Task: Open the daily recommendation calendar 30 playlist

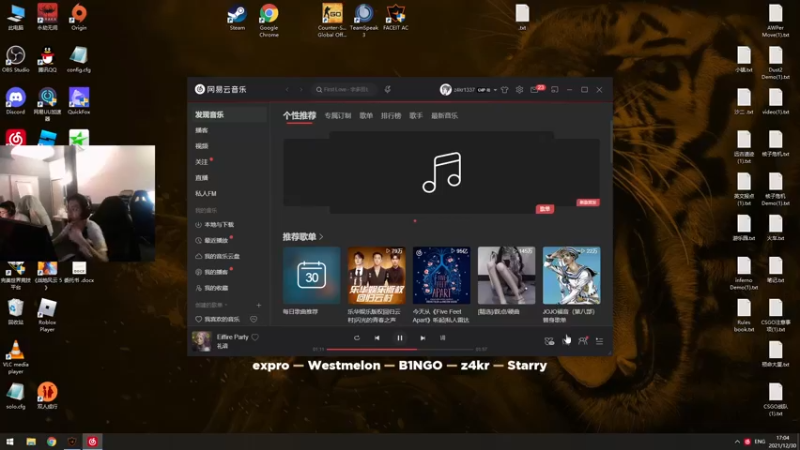Action: pos(311,276)
